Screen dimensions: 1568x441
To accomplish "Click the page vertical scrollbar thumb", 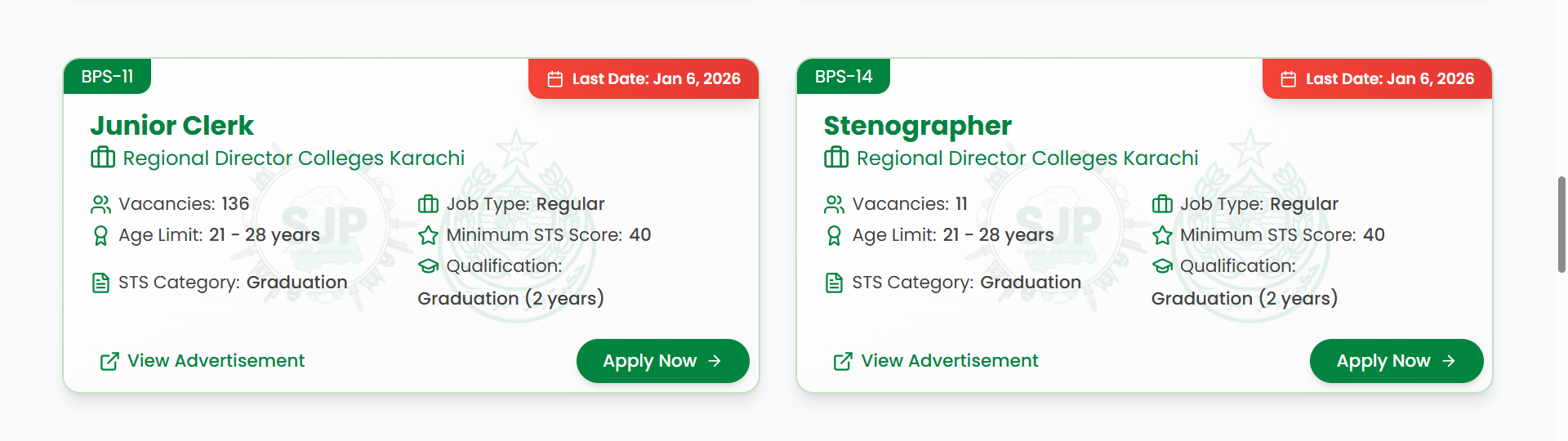I will coord(1561,224).
